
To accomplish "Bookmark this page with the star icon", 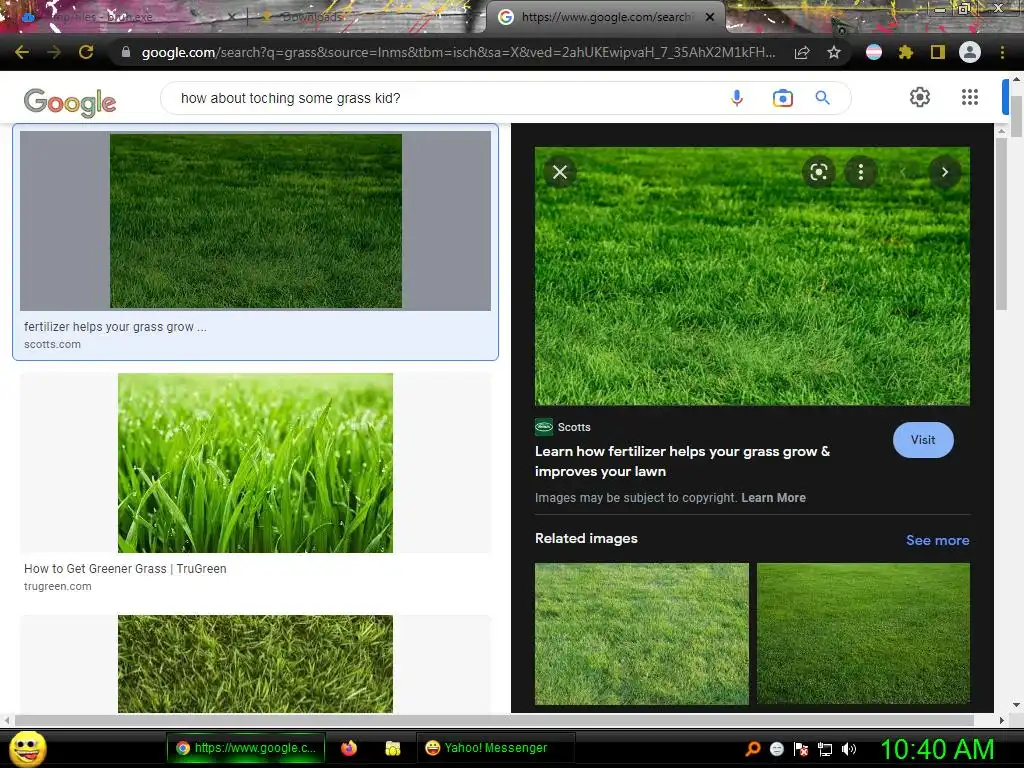I will click(x=834, y=52).
